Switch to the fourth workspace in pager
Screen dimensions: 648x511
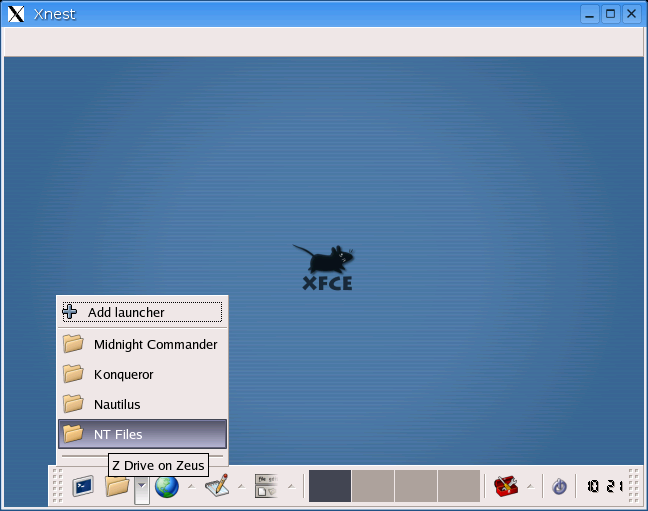[x=459, y=486]
